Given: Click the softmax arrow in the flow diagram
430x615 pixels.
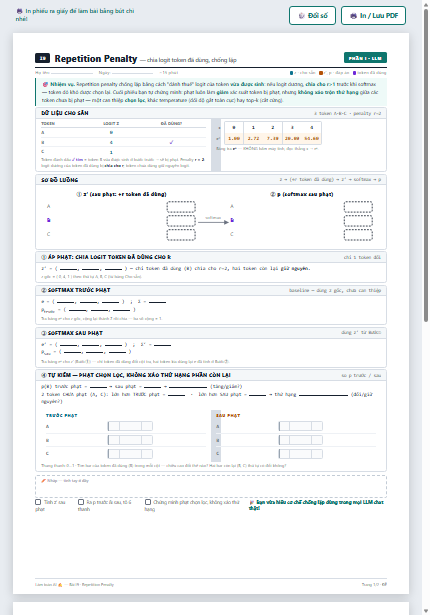Looking at the screenshot, I should 213,222.
